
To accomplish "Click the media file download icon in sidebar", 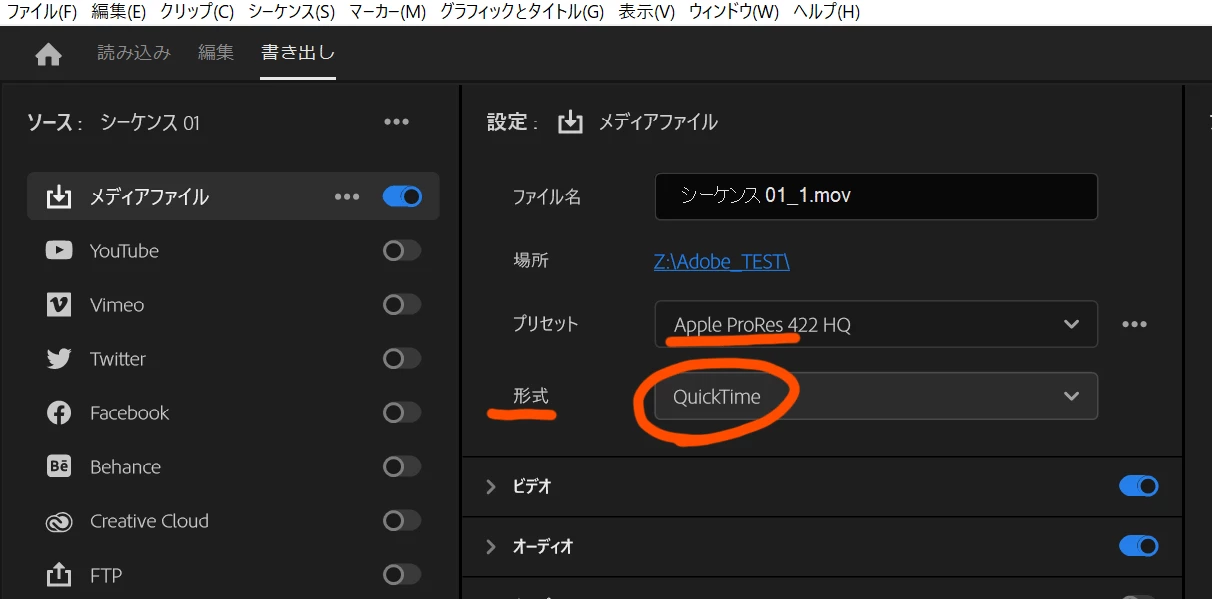I will click(x=59, y=197).
